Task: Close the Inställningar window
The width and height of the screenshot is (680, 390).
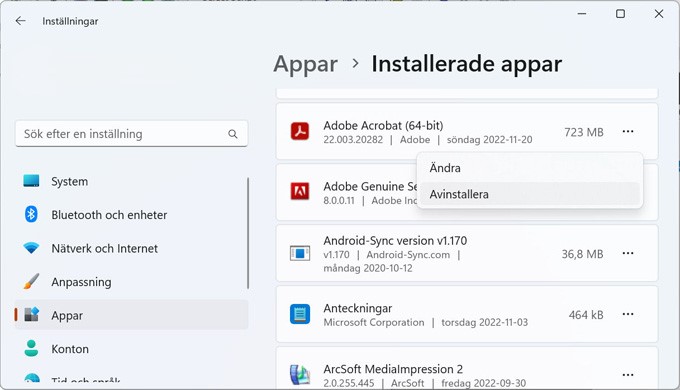Action: tap(659, 14)
